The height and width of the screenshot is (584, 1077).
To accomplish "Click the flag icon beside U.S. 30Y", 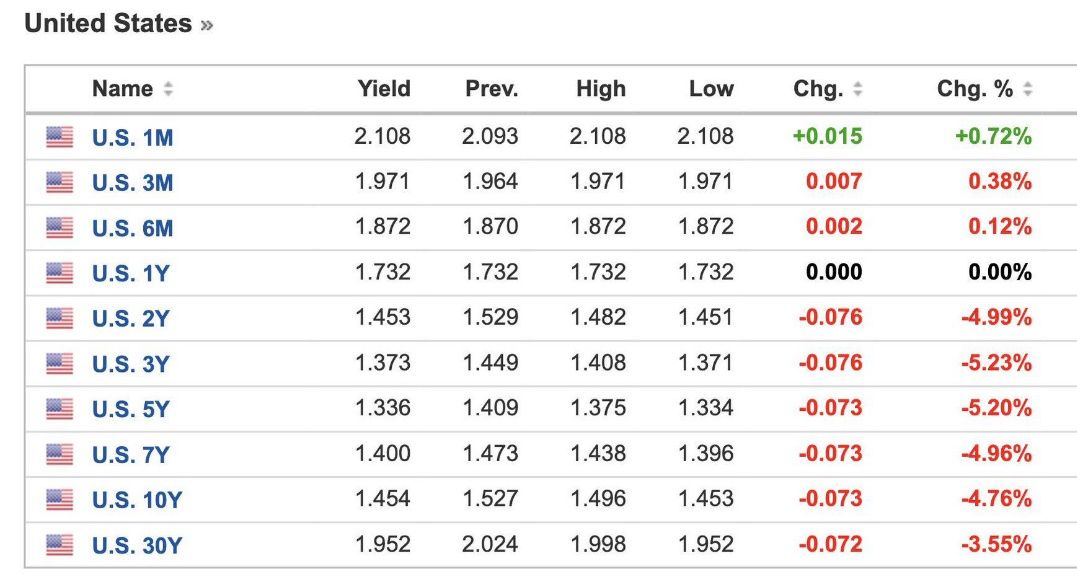I will point(60,545).
